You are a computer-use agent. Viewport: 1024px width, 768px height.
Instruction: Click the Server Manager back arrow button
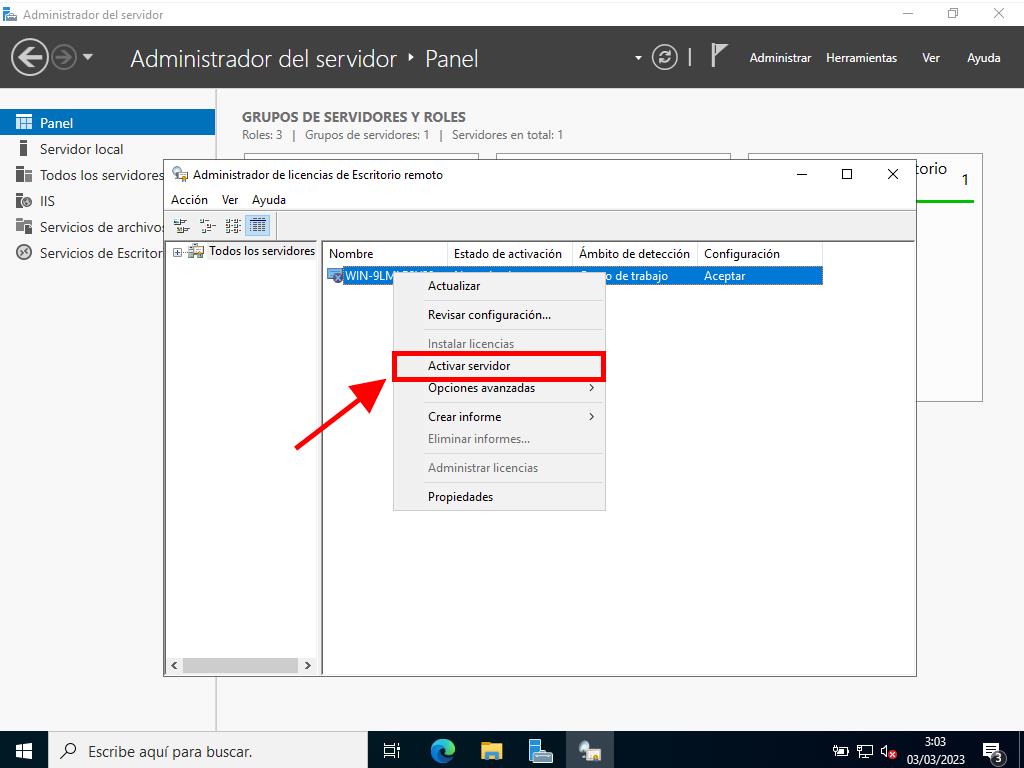point(29,57)
